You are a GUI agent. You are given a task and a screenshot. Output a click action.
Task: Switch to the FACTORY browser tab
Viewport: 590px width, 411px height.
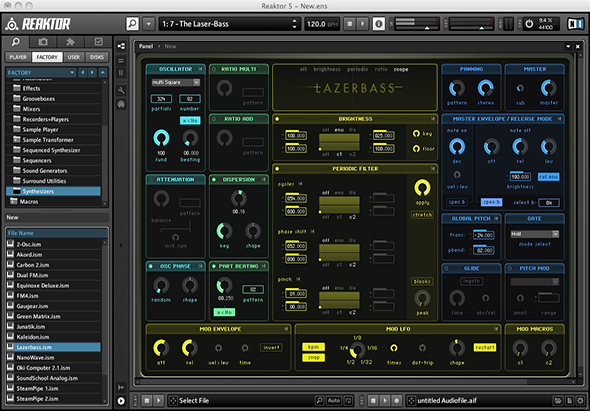click(47, 57)
